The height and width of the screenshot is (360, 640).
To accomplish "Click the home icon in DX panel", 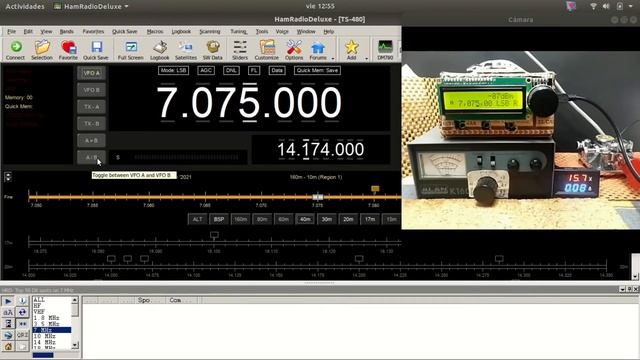I will coord(8,347).
